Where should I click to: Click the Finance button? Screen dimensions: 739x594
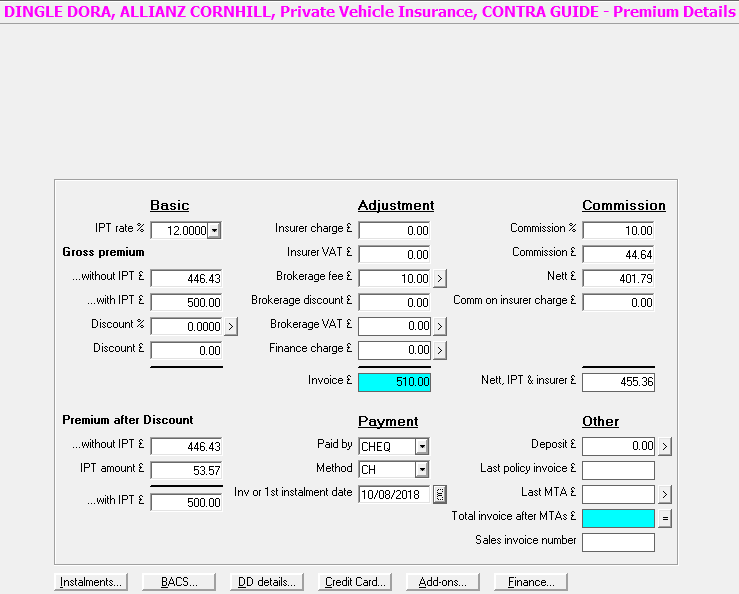point(531,582)
